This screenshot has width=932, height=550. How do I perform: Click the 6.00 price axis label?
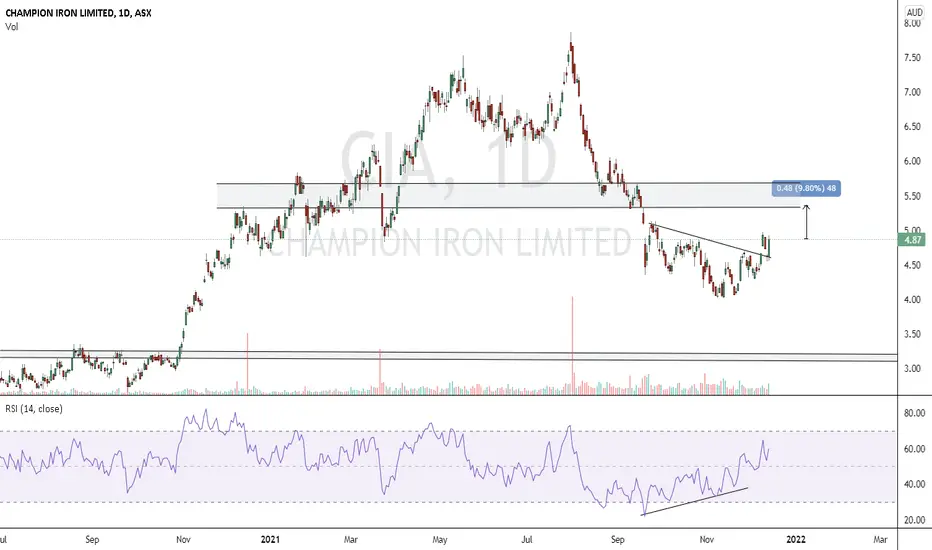[912, 161]
